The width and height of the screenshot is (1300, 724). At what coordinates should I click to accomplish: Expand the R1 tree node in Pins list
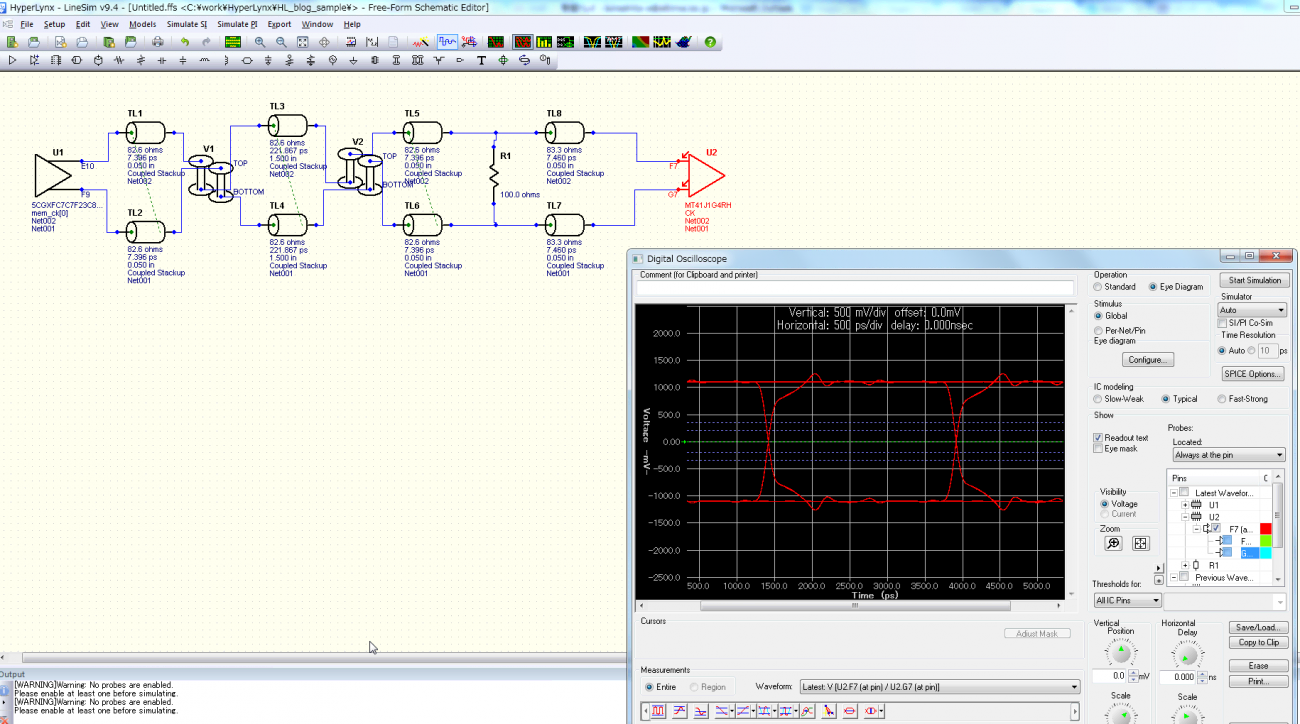click(x=1185, y=566)
